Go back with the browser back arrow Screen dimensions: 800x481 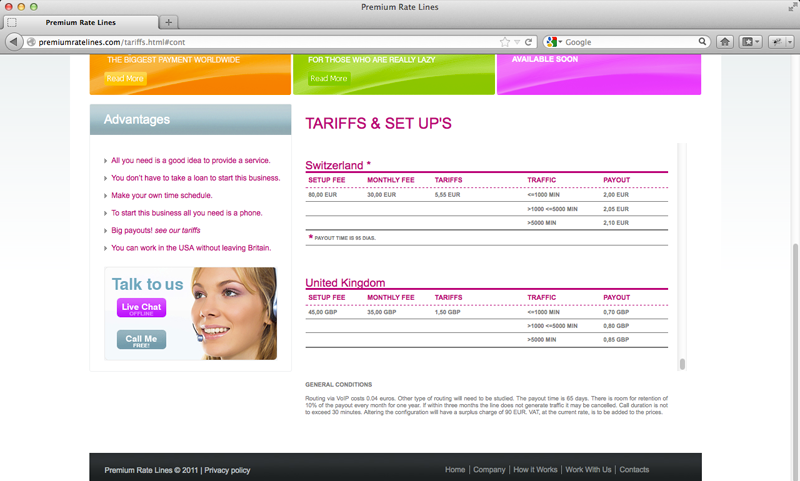(14, 42)
